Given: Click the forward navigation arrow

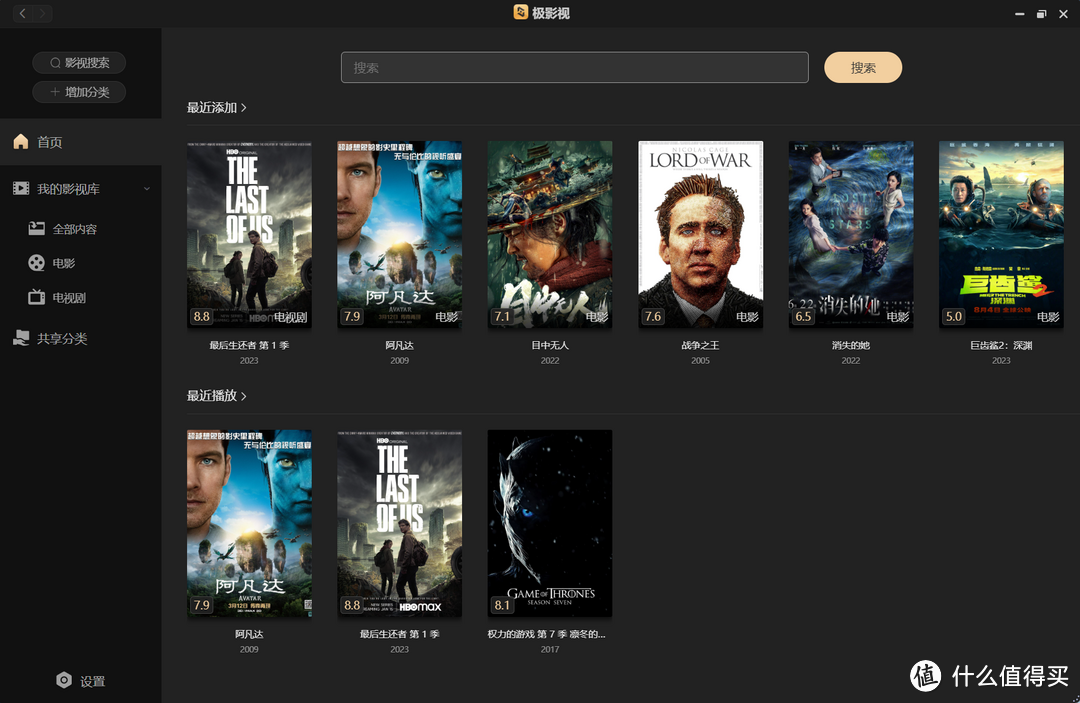Looking at the screenshot, I should pyautogui.click(x=42, y=13).
